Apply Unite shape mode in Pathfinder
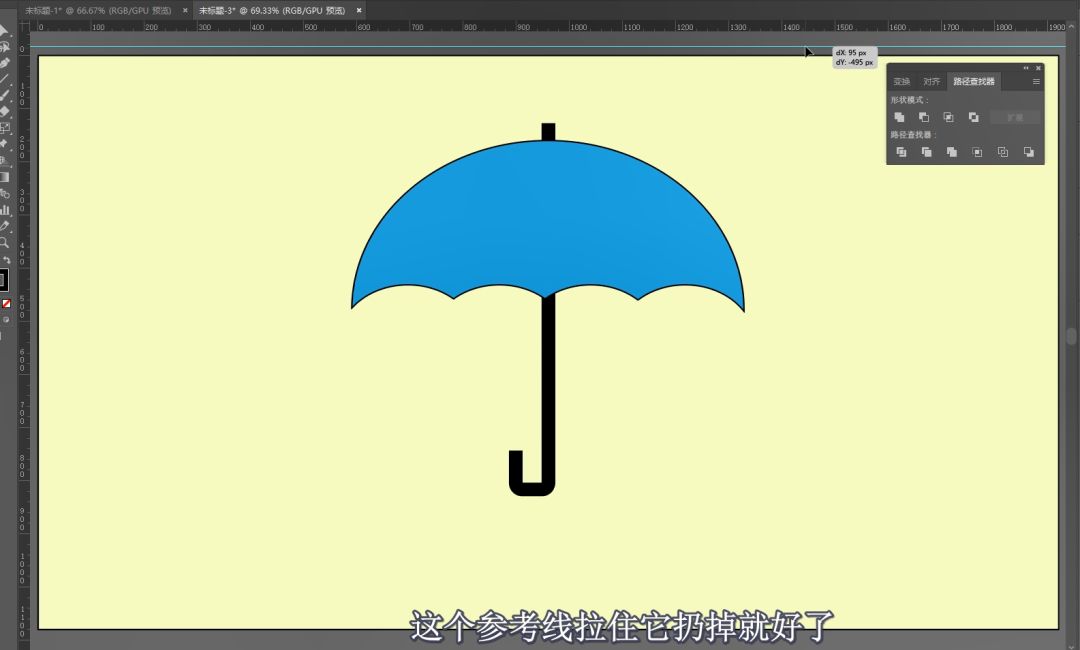The image size is (1080, 650). click(x=899, y=118)
